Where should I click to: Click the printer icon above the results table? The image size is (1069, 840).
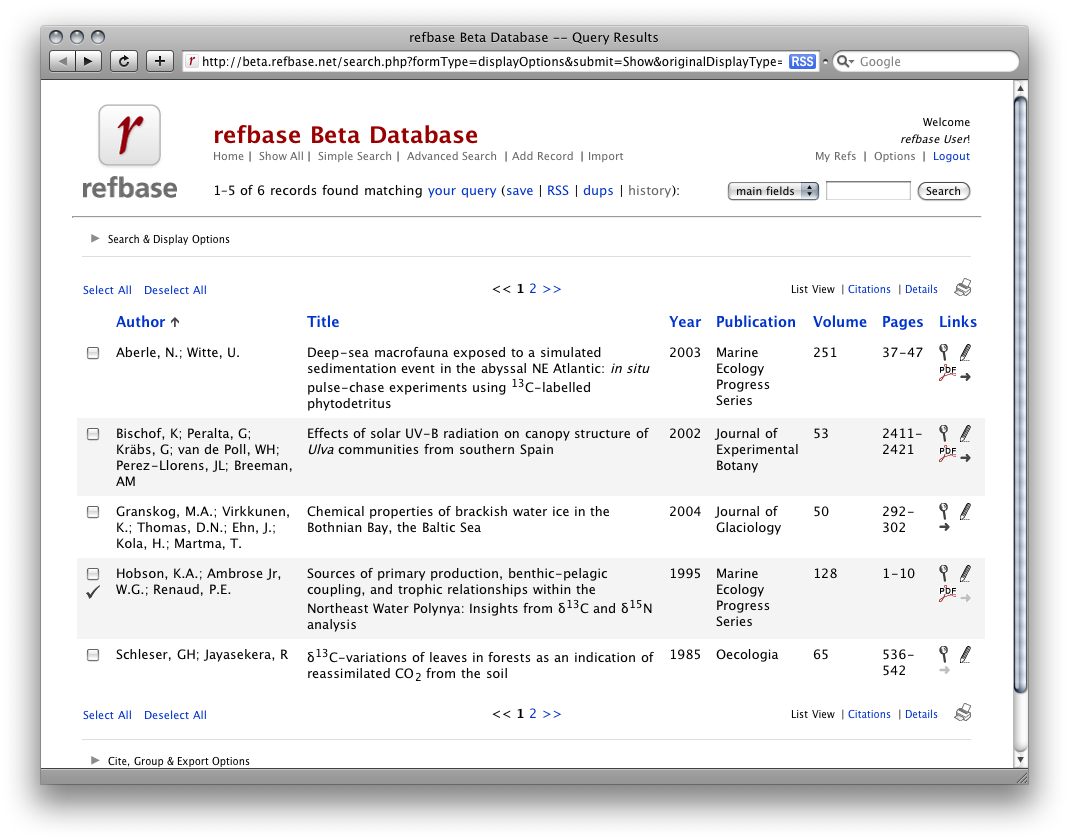[963, 288]
